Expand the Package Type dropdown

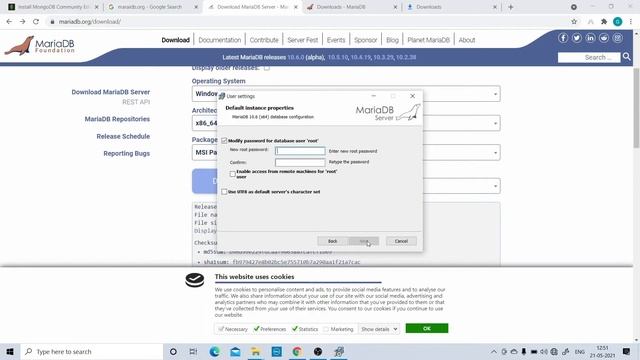(x=495, y=153)
